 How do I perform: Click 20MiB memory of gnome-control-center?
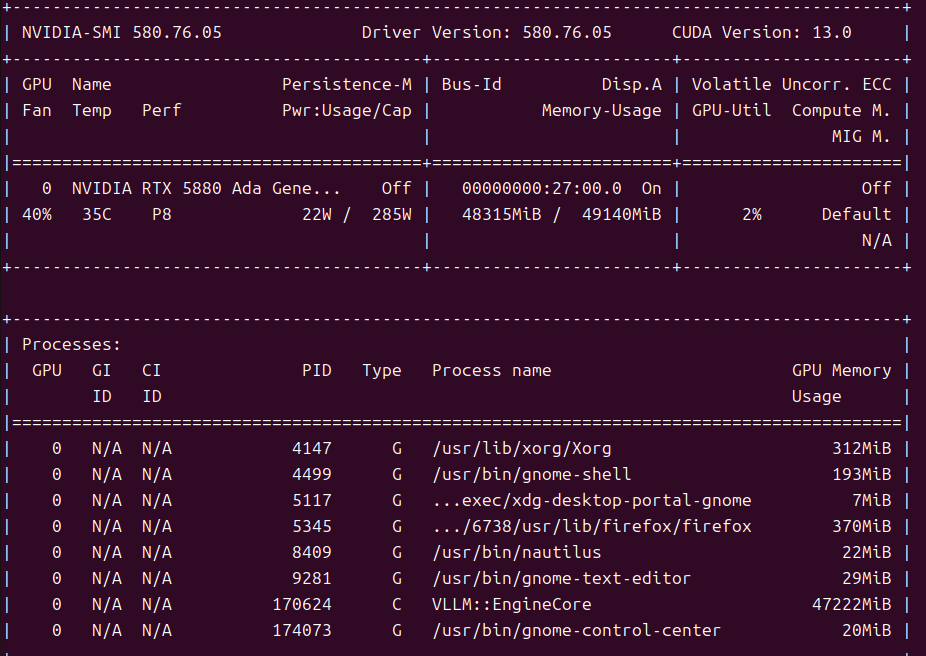pos(866,630)
